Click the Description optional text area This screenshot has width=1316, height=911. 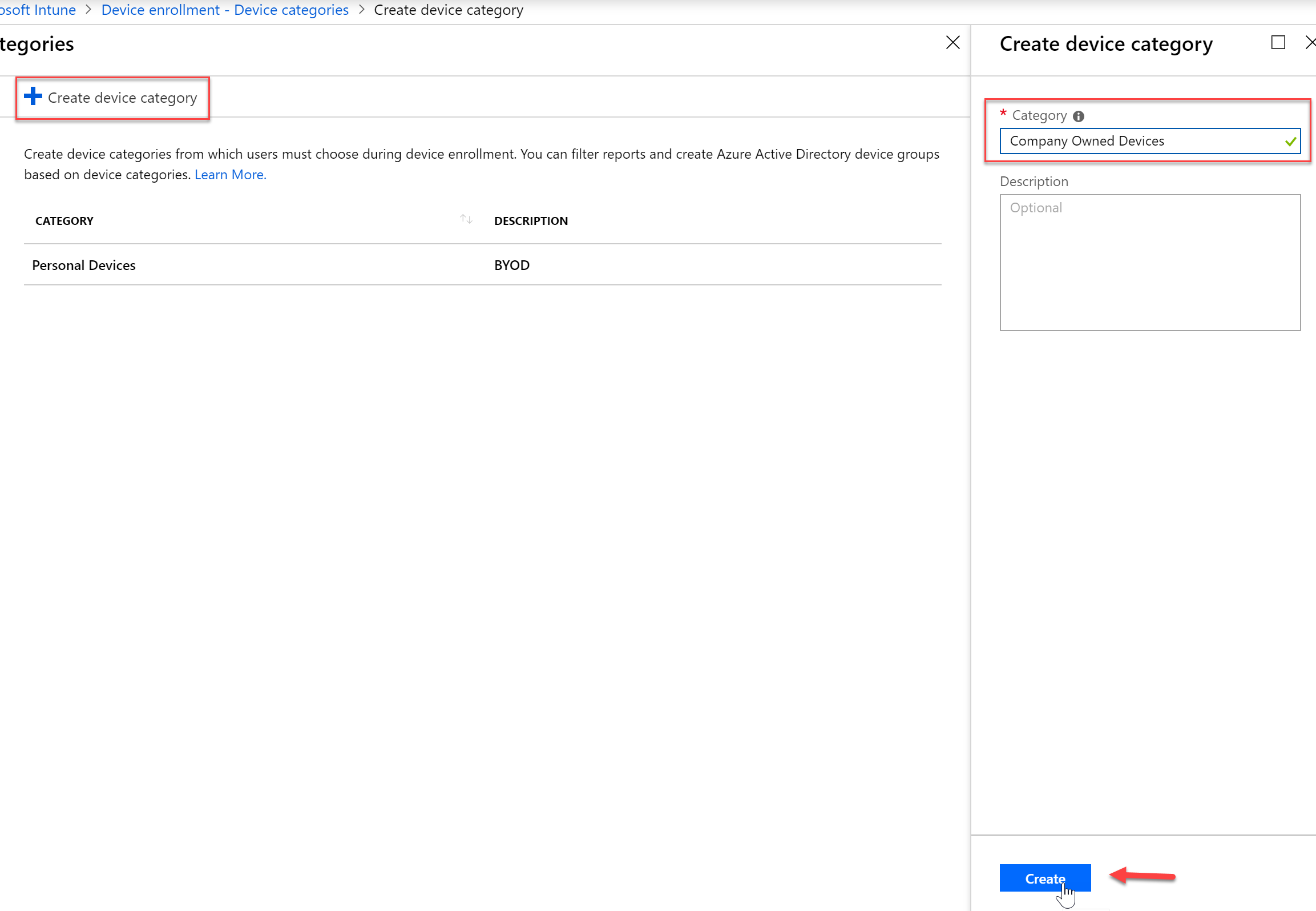(1149, 263)
